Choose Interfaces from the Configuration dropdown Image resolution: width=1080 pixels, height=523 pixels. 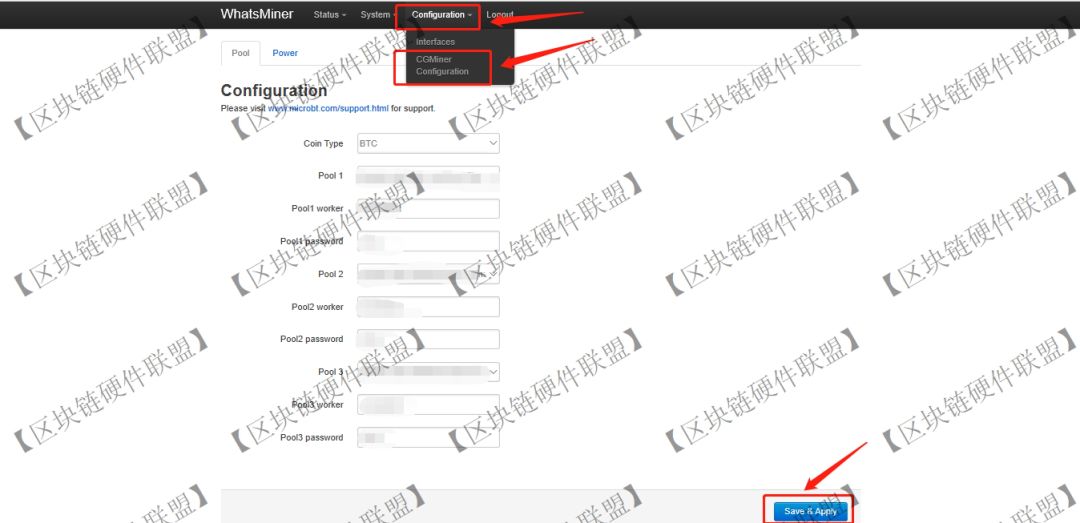click(435, 41)
